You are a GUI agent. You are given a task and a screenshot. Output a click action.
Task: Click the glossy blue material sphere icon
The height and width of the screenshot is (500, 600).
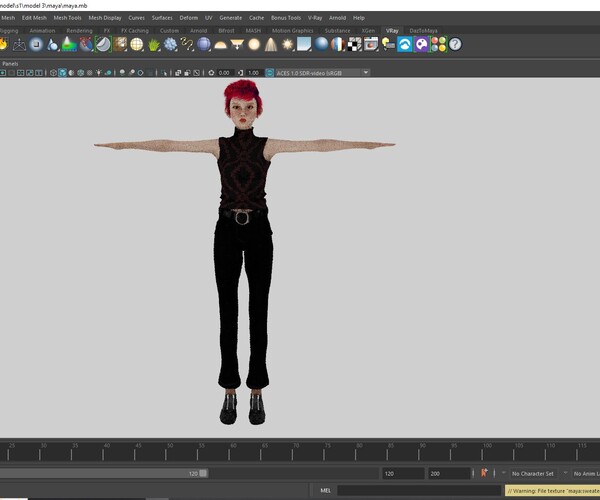tap(321, 44)
